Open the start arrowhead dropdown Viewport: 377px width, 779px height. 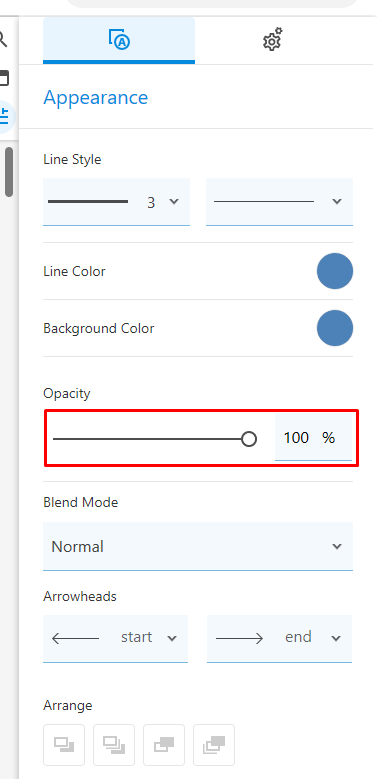pyautogui.click(x=115, y=638)
